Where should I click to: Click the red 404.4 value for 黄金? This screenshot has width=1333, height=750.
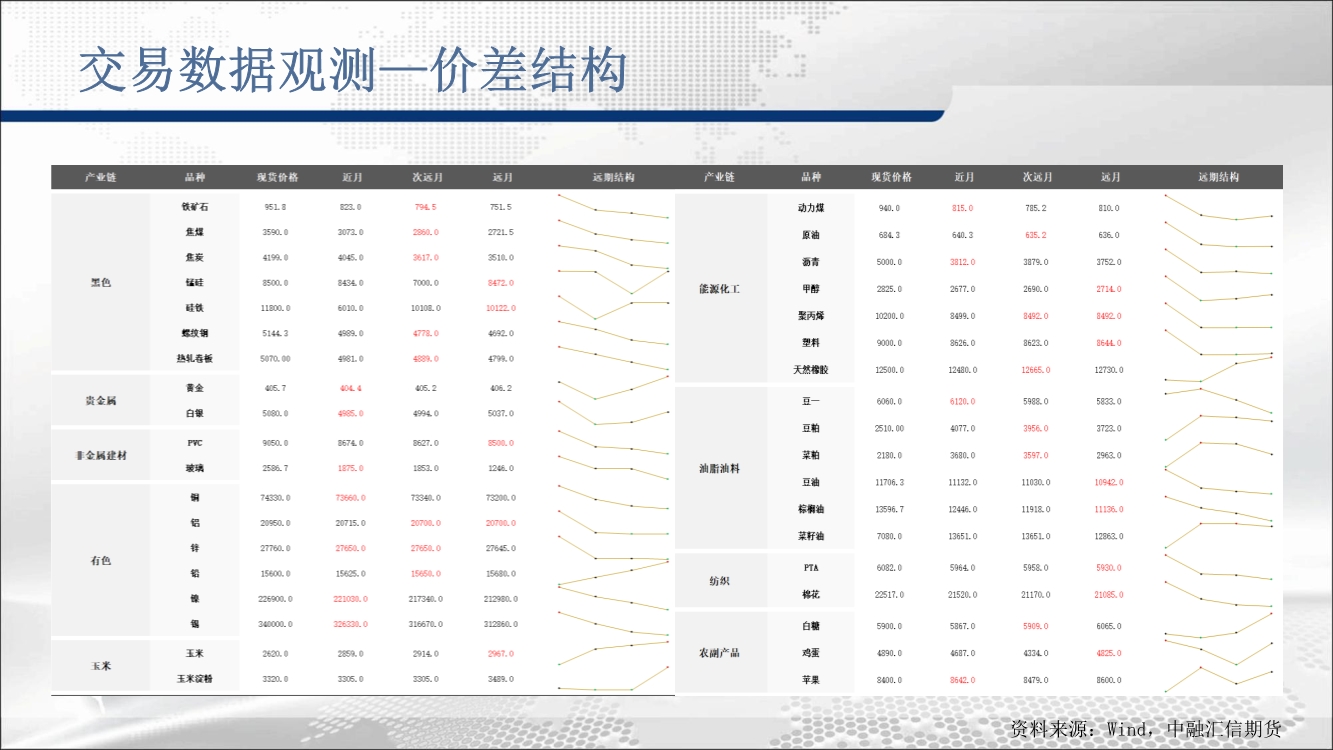click(x=351, y=388)
